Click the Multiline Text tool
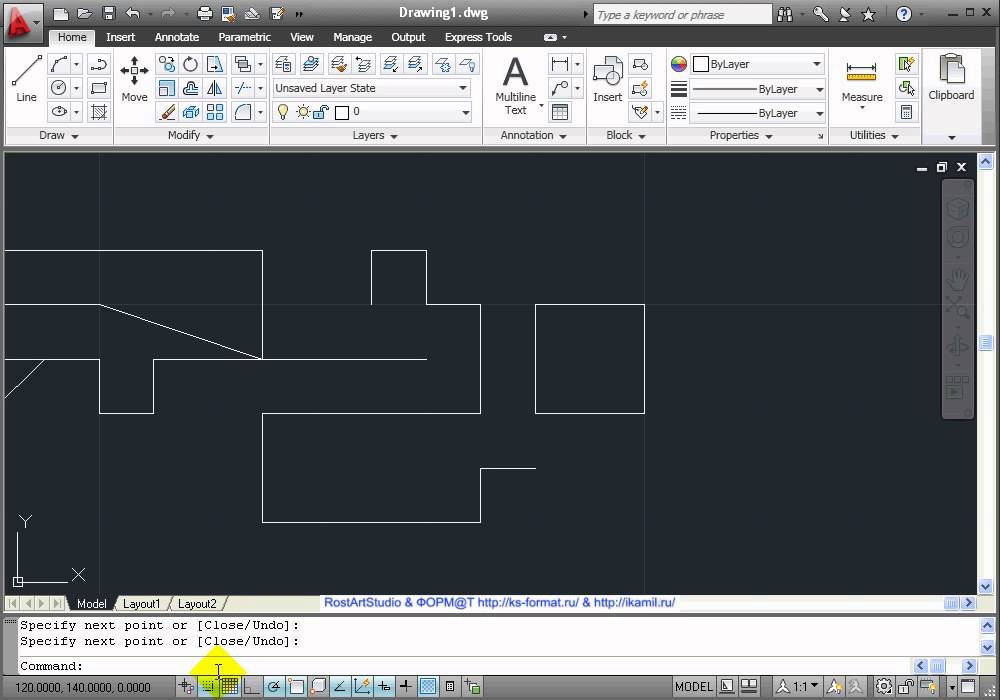 (515, 85)
